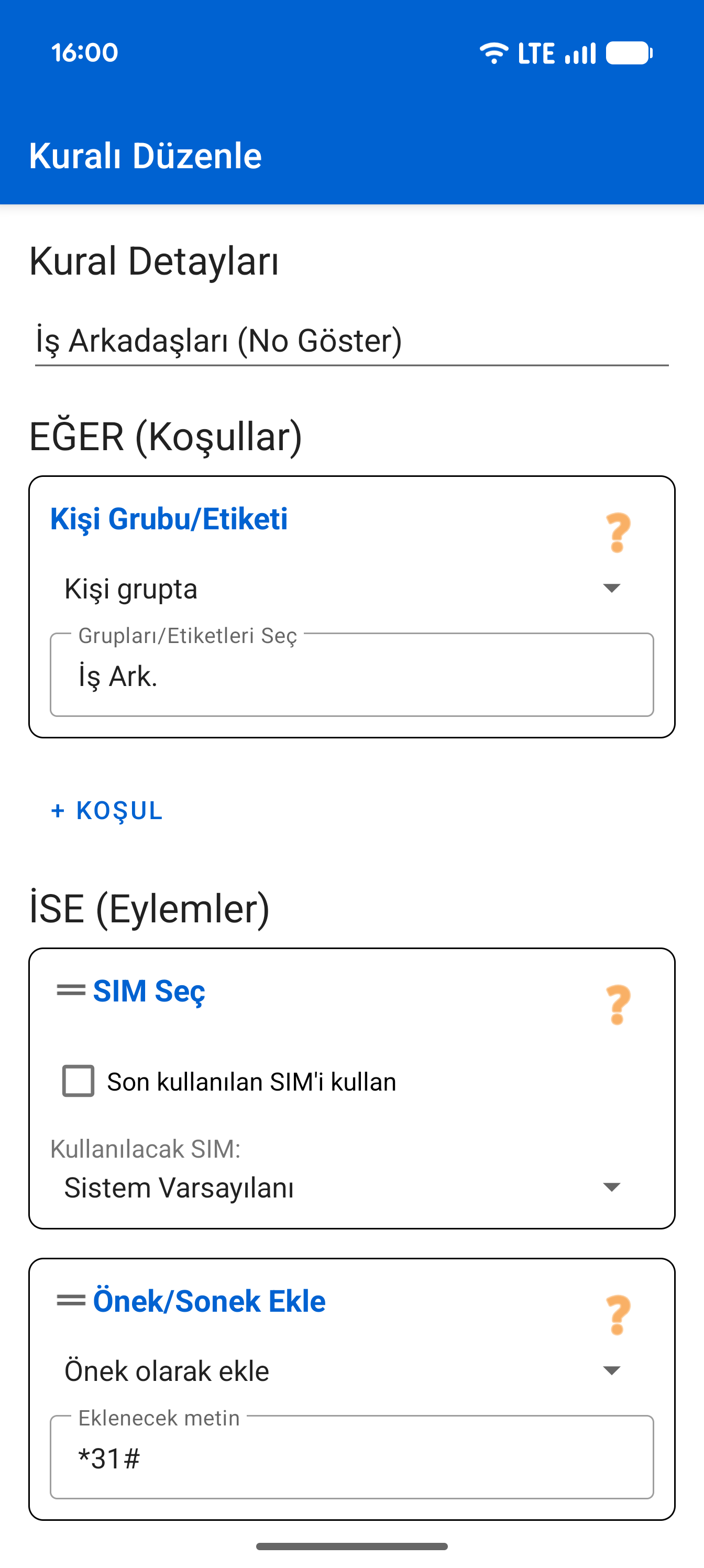Tap the Wi-Fi status icon
Viewport: 704px width, 1568px height.
click(493, 52)
